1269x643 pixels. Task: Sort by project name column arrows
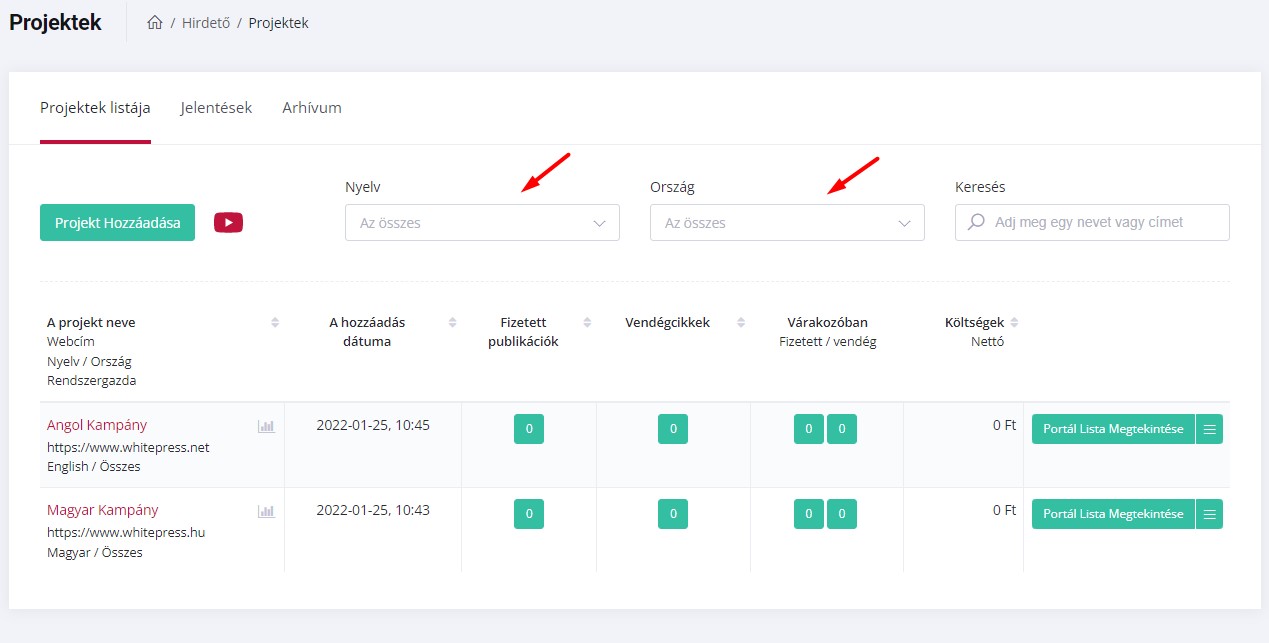(x=275, y=322)
